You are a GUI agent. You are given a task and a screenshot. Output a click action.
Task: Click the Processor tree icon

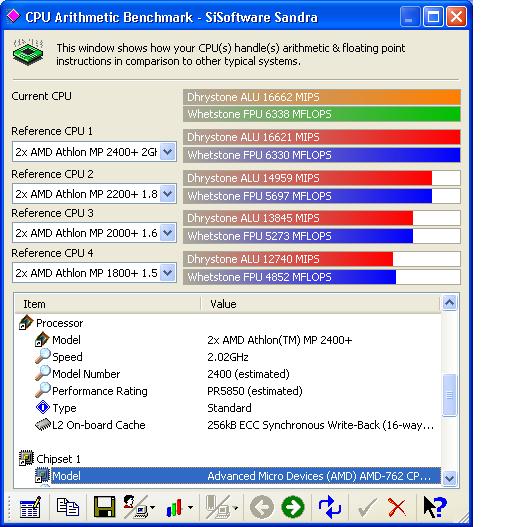(26, 322)
